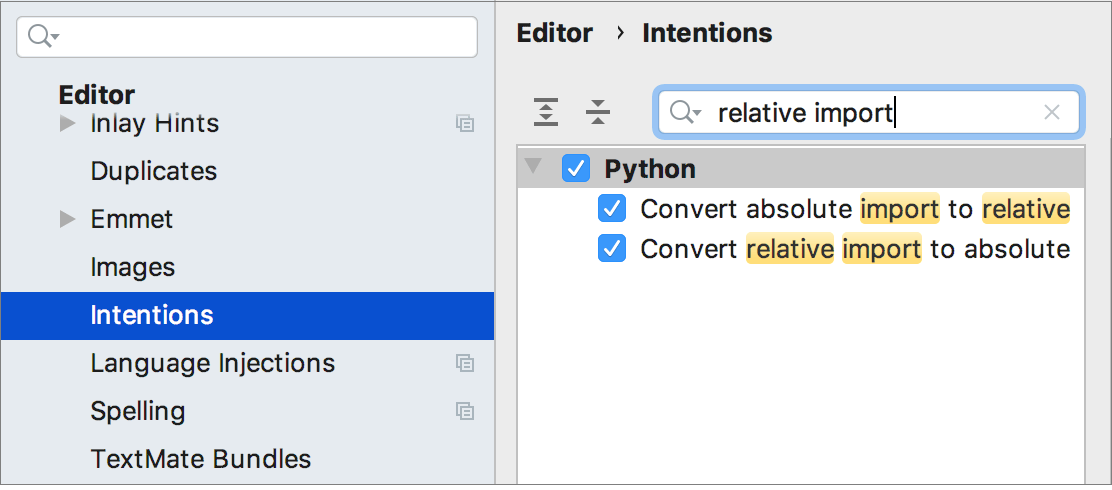The image size is (1112, 490).
Task: Expand the Inlay Hints node
Action: [68, 124]
